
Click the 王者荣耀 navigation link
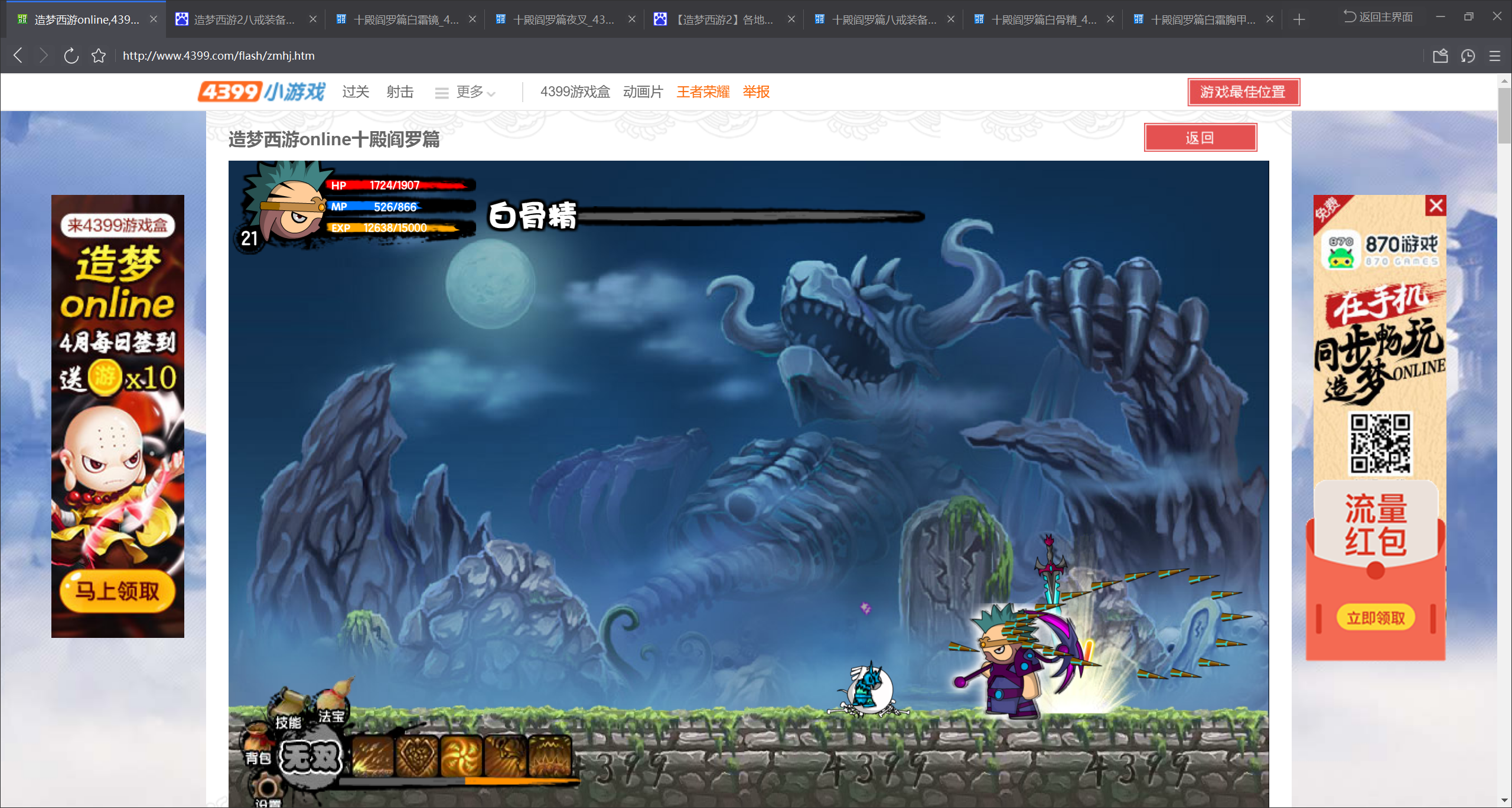tap(703, 92)
